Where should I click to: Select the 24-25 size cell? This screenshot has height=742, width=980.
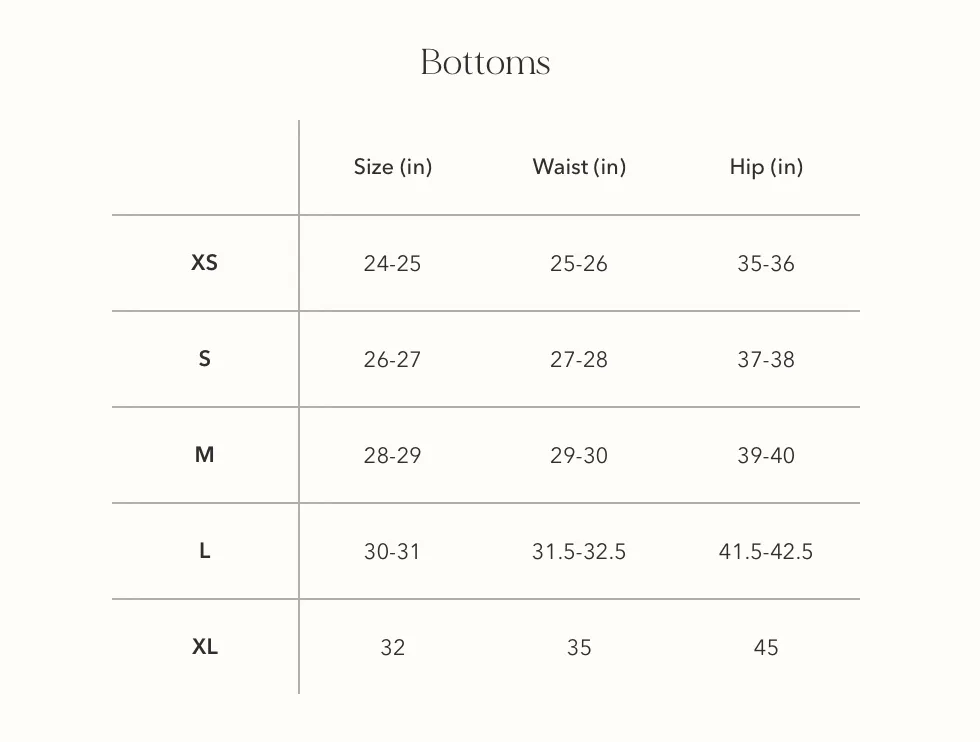(392, 264)
